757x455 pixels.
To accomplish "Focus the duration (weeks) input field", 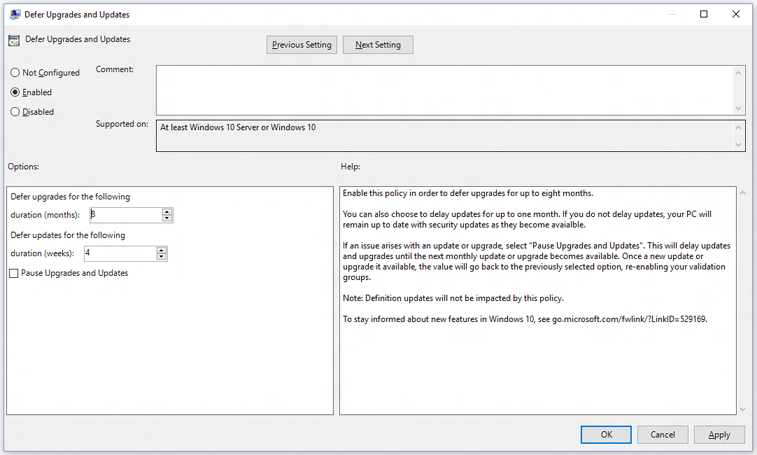I will [x=118, y=254].
